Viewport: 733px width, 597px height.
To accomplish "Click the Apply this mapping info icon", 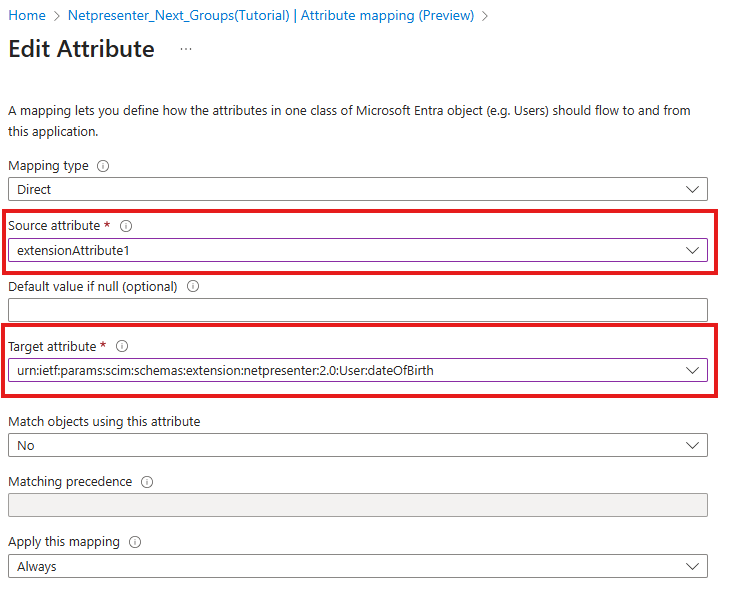I will pos(134,542).
